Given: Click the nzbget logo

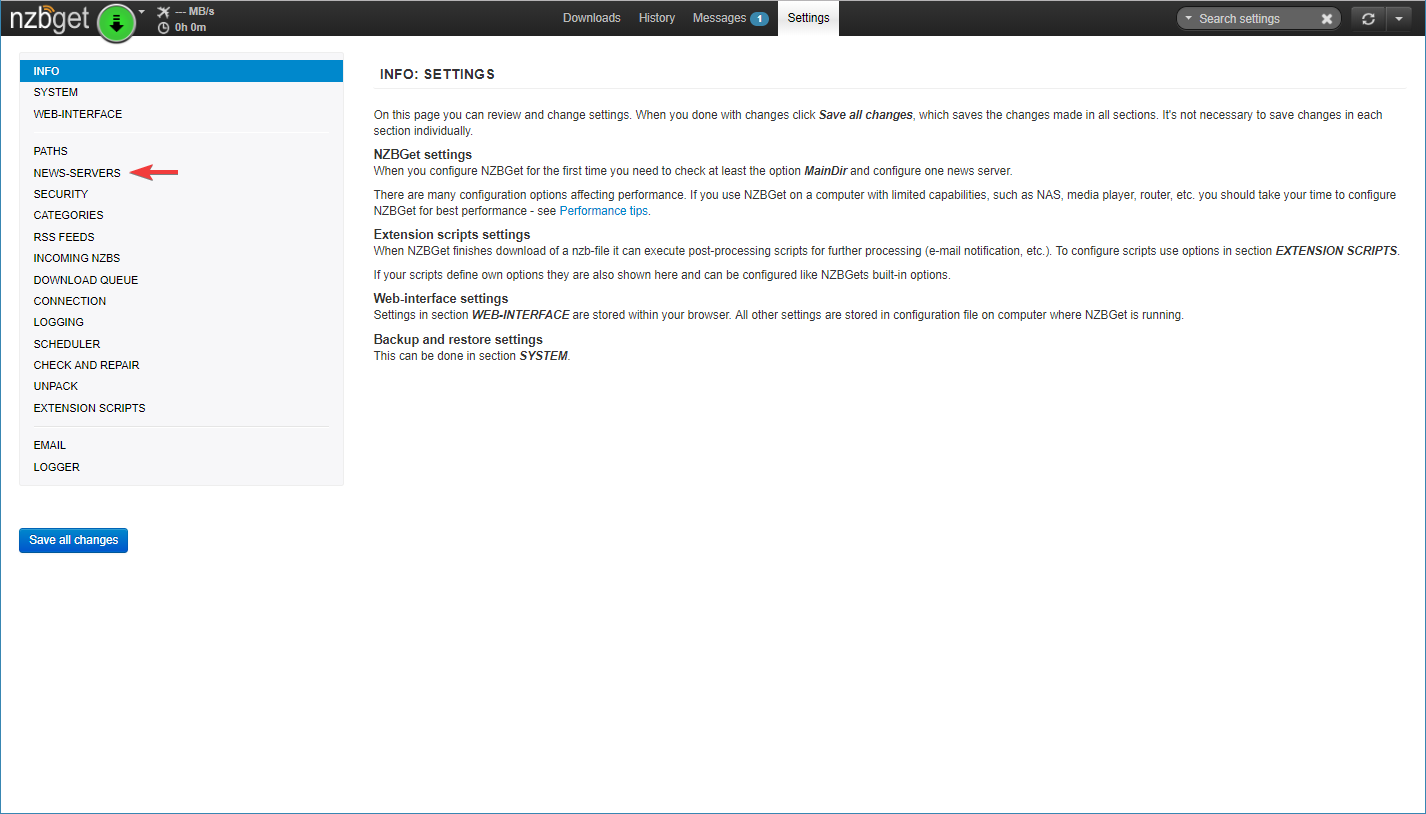Looking at the screenshot, I should (x=50, y=18).
